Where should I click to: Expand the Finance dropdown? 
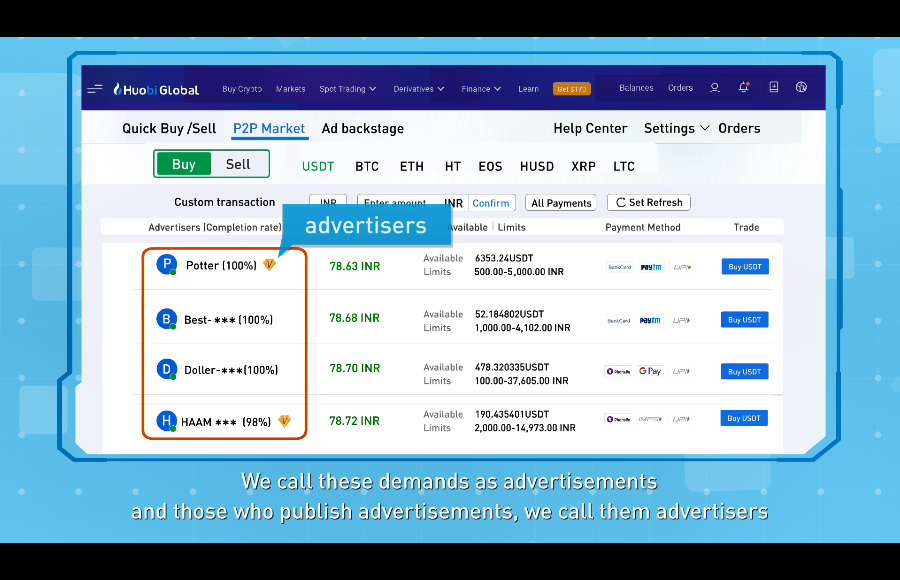click(x=482, y=89)
